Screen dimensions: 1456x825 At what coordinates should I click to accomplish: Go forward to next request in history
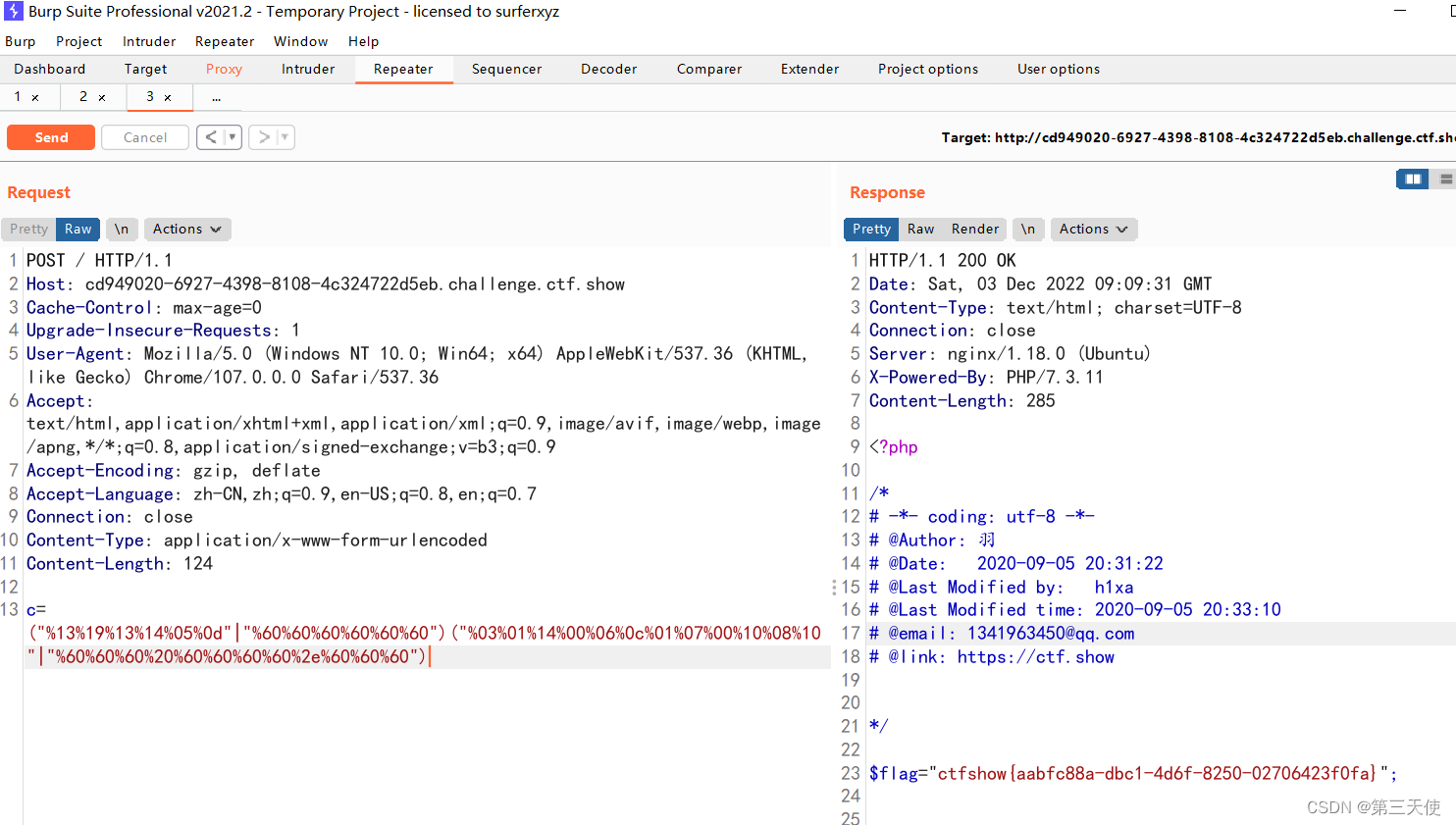pyautogui.click(x=263, y=137)
